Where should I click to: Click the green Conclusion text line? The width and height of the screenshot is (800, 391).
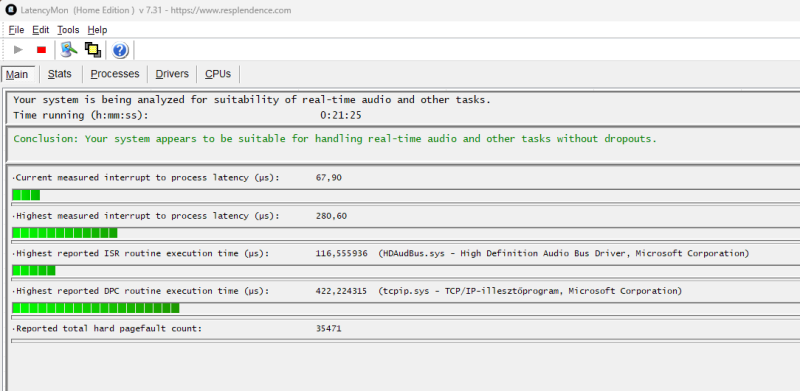[x=335, y=139]
